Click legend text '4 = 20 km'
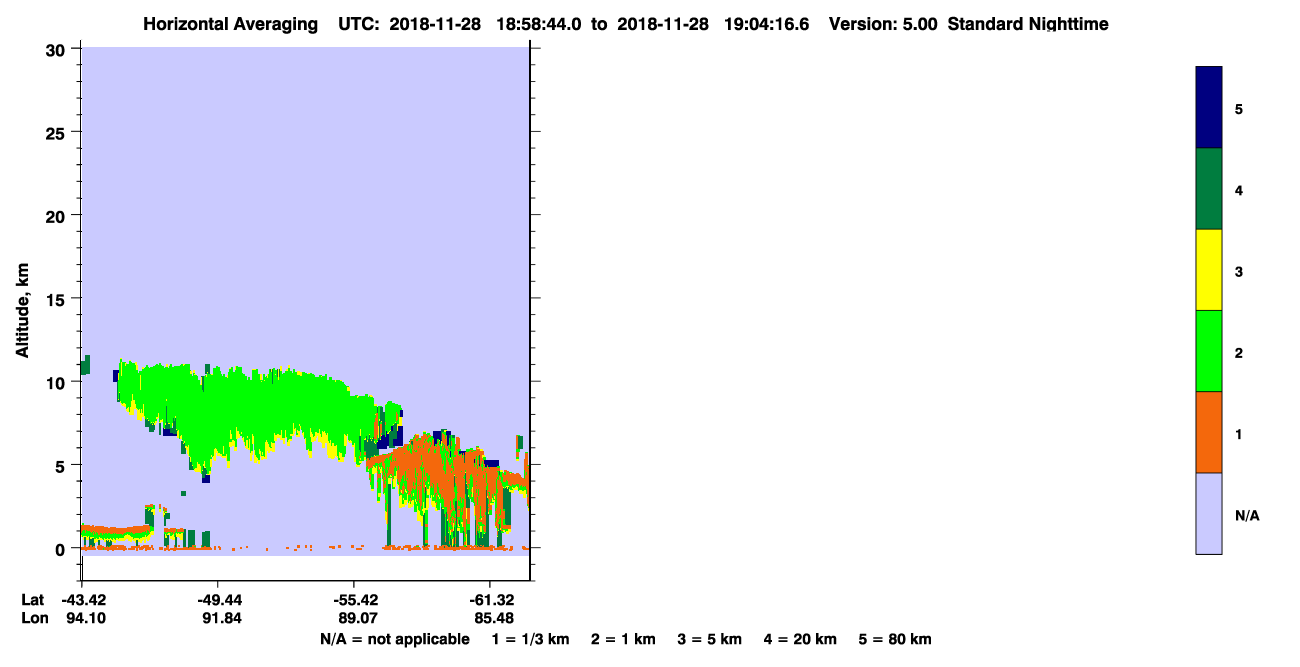This screenshot has height=667, width=1300. pos(800,640)
